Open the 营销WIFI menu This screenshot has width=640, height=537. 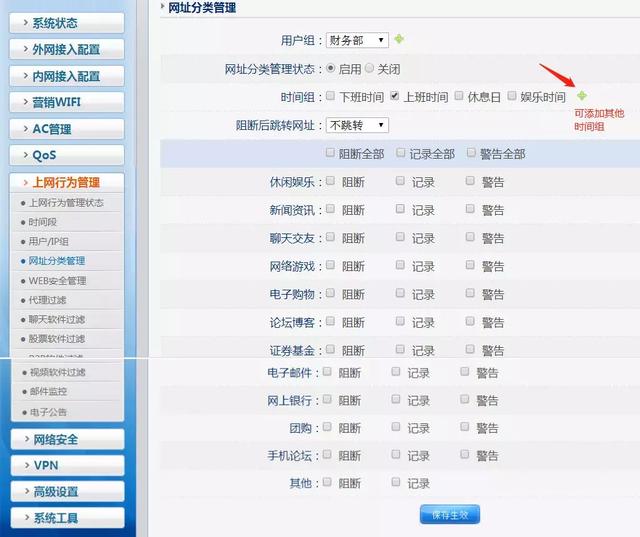[67, 102]
